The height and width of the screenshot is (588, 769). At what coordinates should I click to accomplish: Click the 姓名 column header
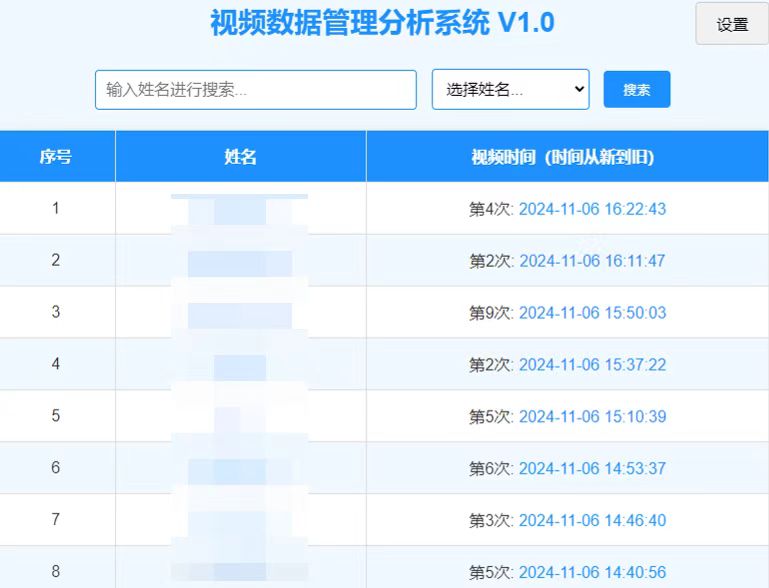[x=240, y=157]
